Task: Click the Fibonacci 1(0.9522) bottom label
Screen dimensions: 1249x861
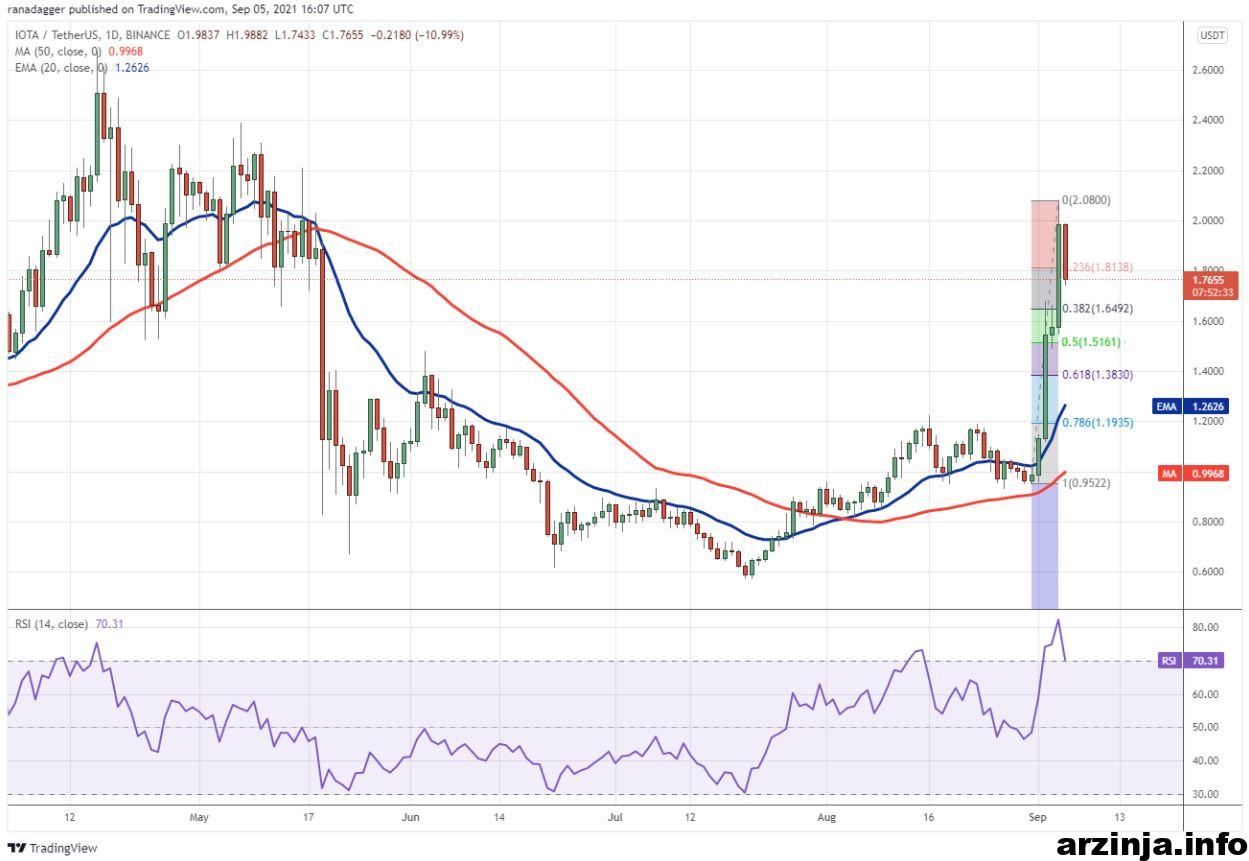Action: tap(1086, 482)
